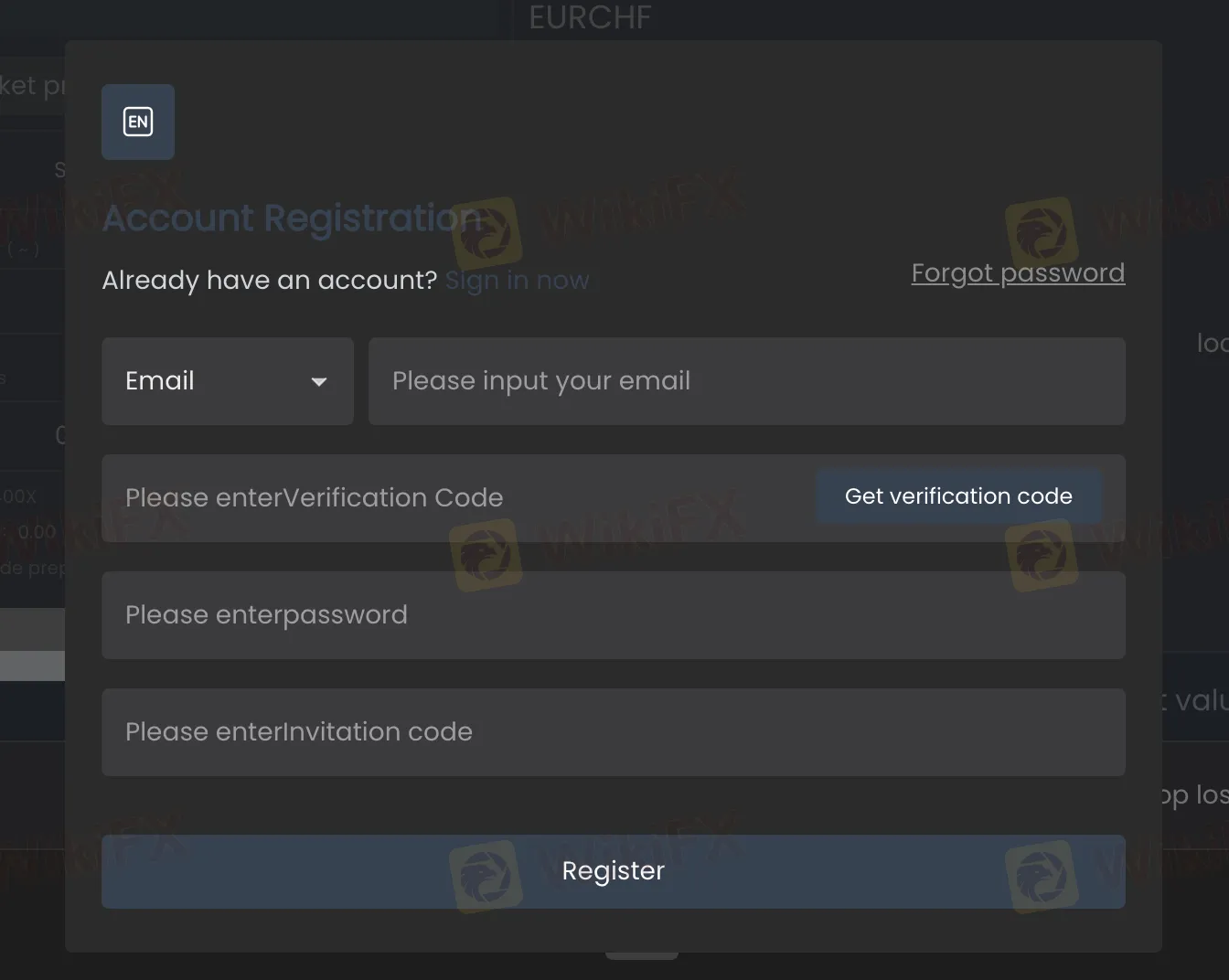Click the partially hidden 'op los' label
This screenshot has height=980, width=1229.
(1195, 794)
